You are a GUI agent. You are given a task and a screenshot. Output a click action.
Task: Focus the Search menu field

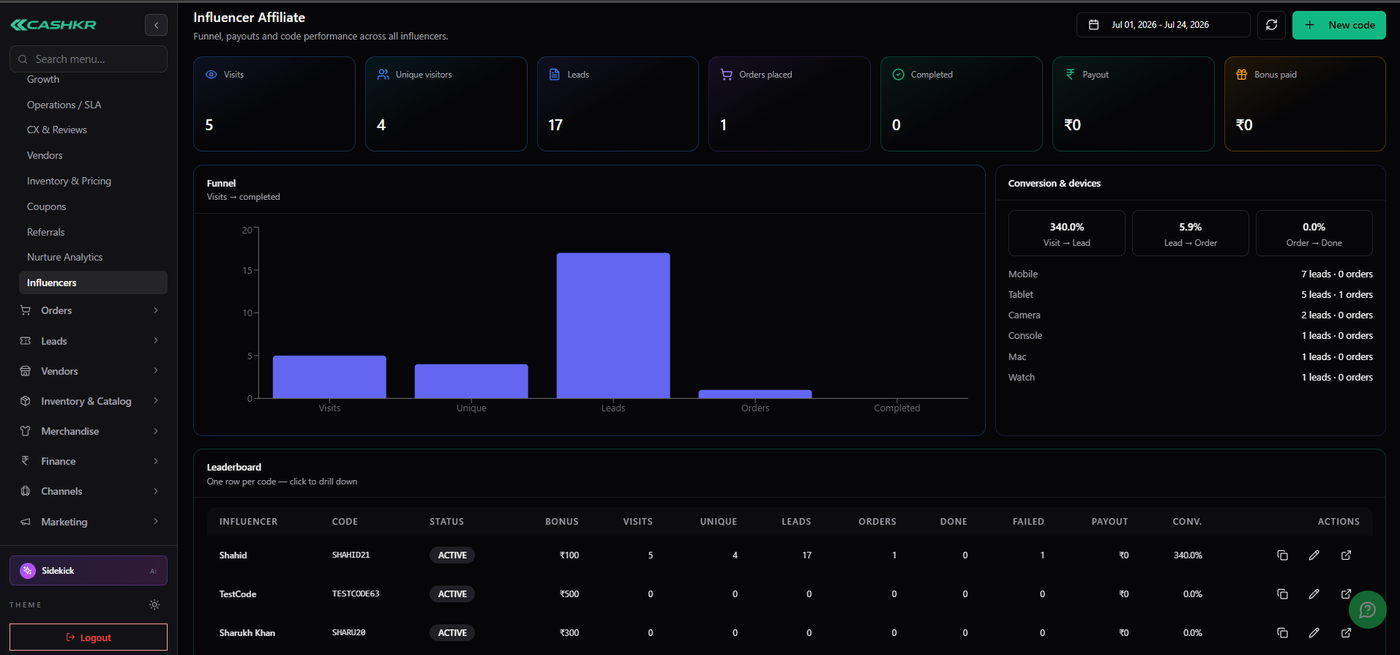click(89, 59)
